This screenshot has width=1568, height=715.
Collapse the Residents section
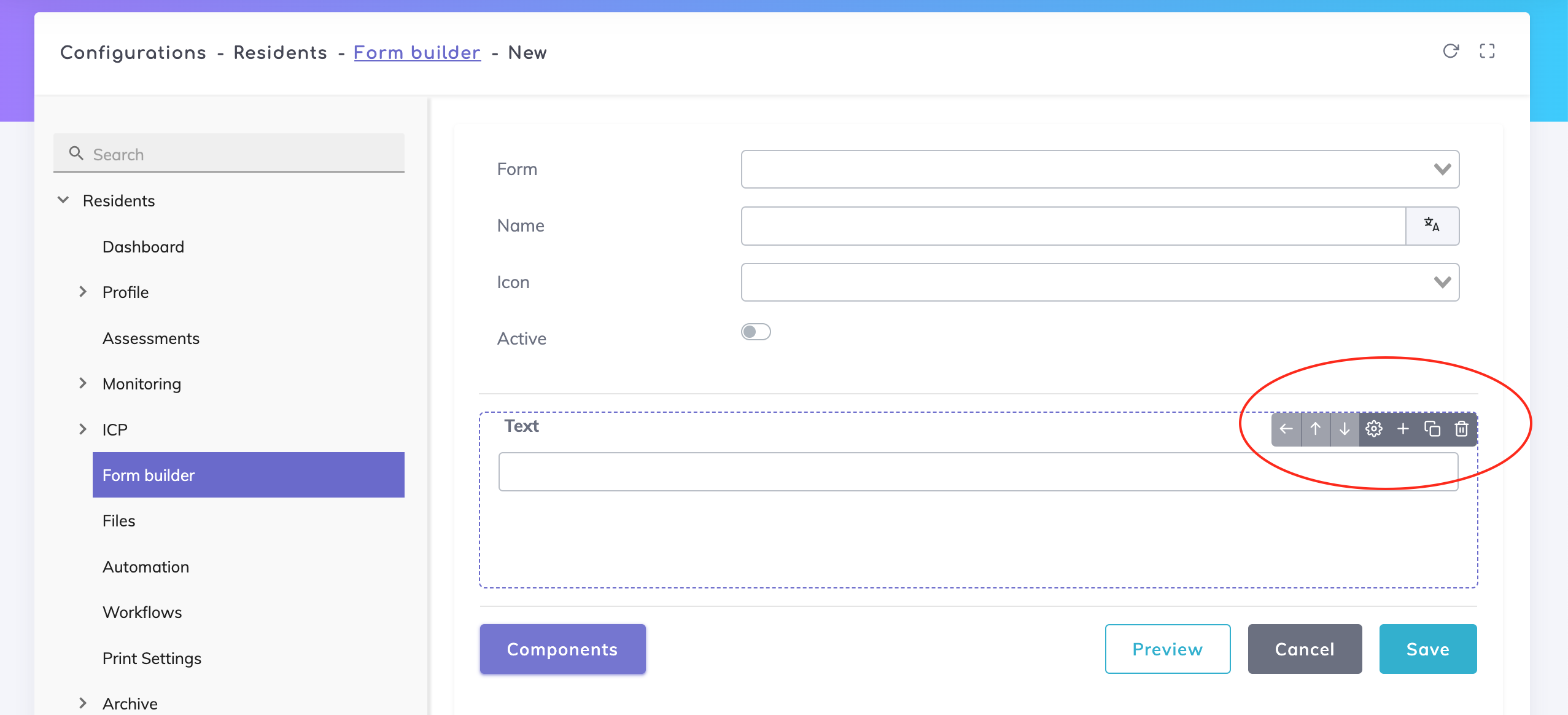[63, 200]
